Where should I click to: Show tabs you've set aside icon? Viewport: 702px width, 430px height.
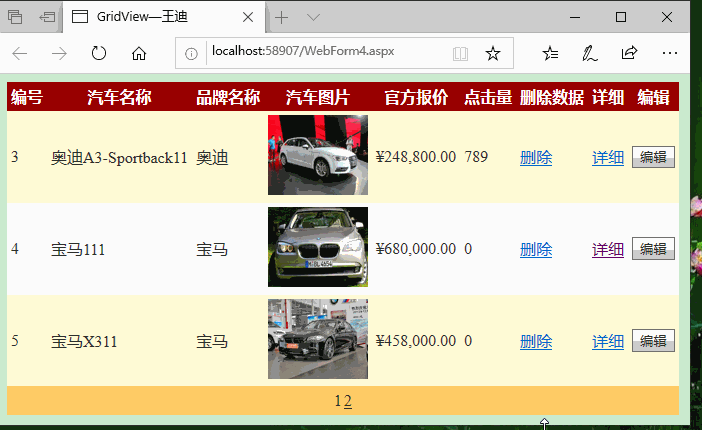[15, 17]
